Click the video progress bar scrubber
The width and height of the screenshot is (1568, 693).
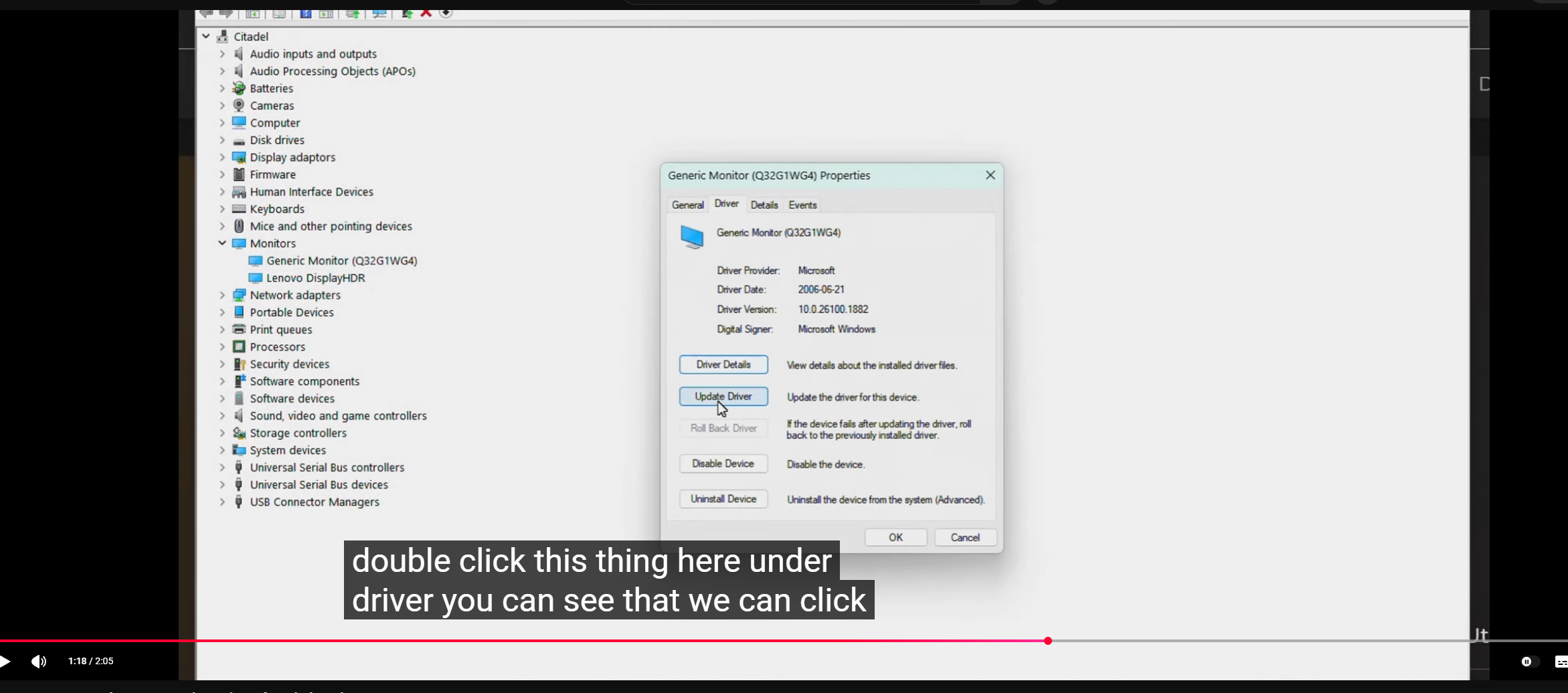click(1048, 641)
